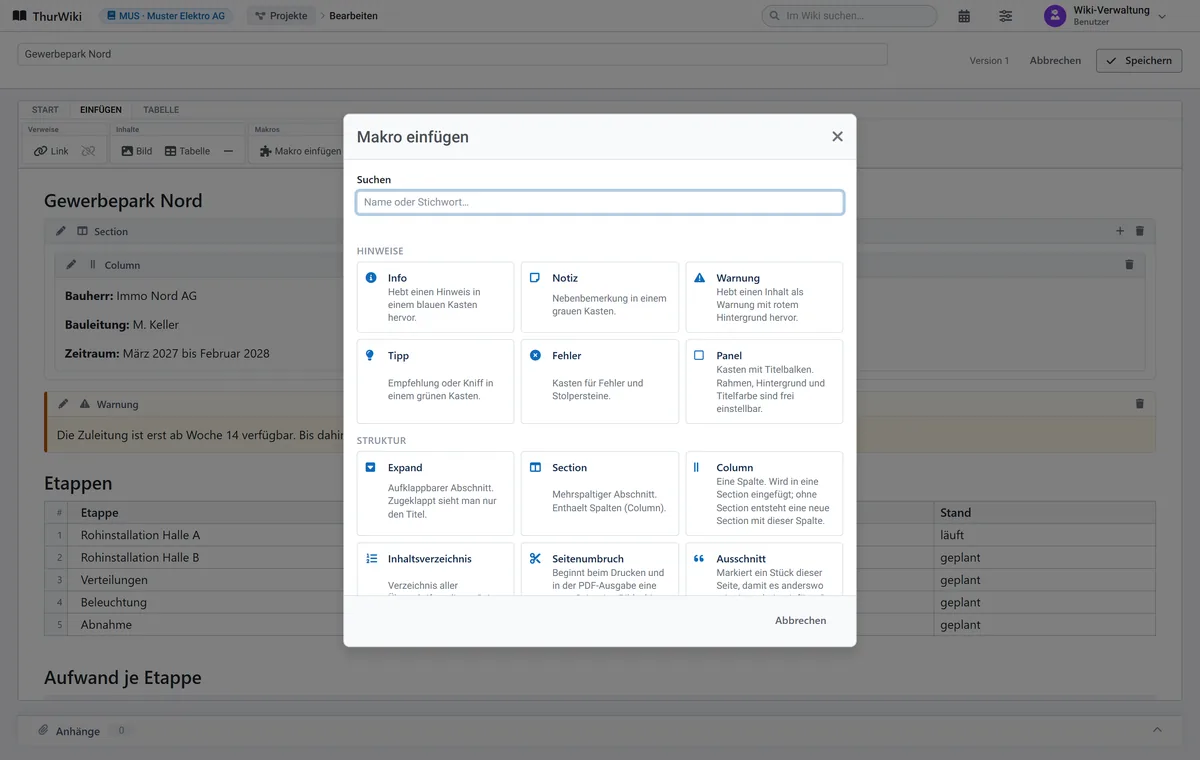Choose the Ausschnitt macro card
Screen dimensions: 1200x760
(764, 569)
